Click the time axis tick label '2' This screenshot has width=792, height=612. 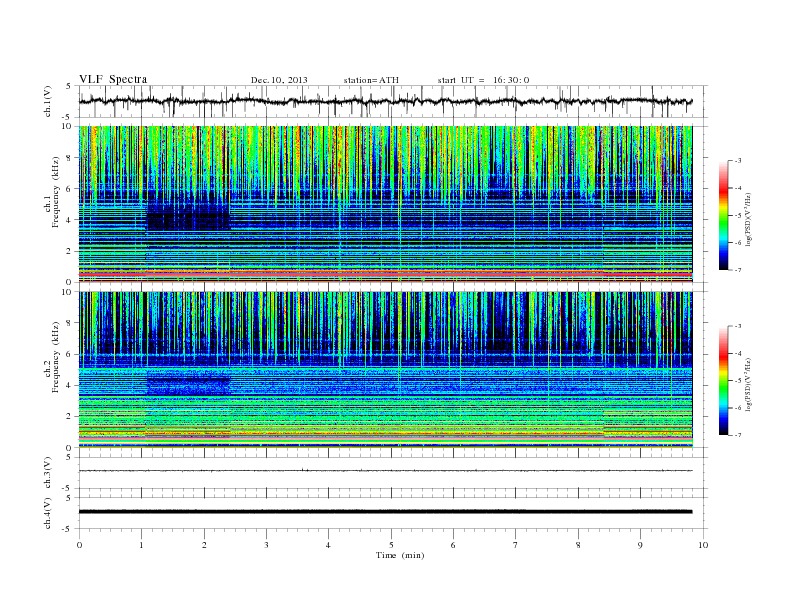(204, 545)
